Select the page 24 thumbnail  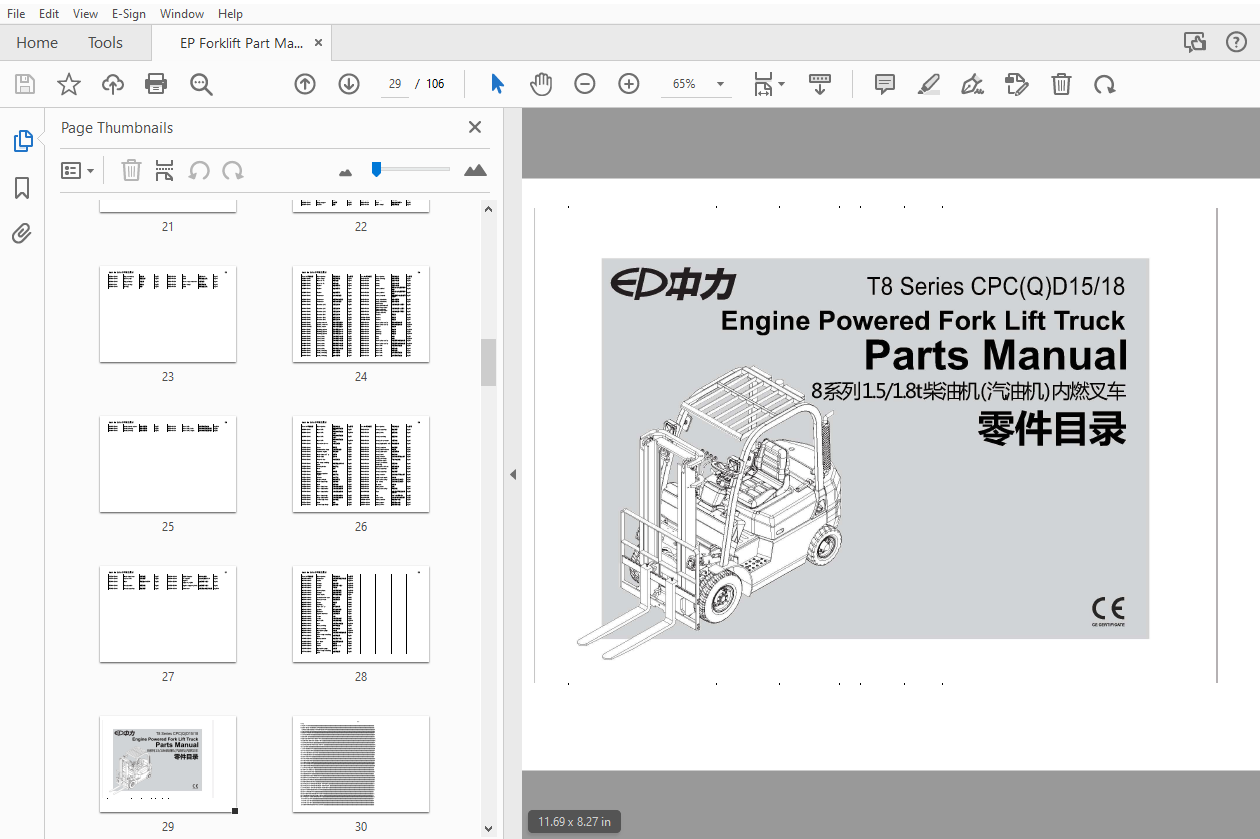361,314
